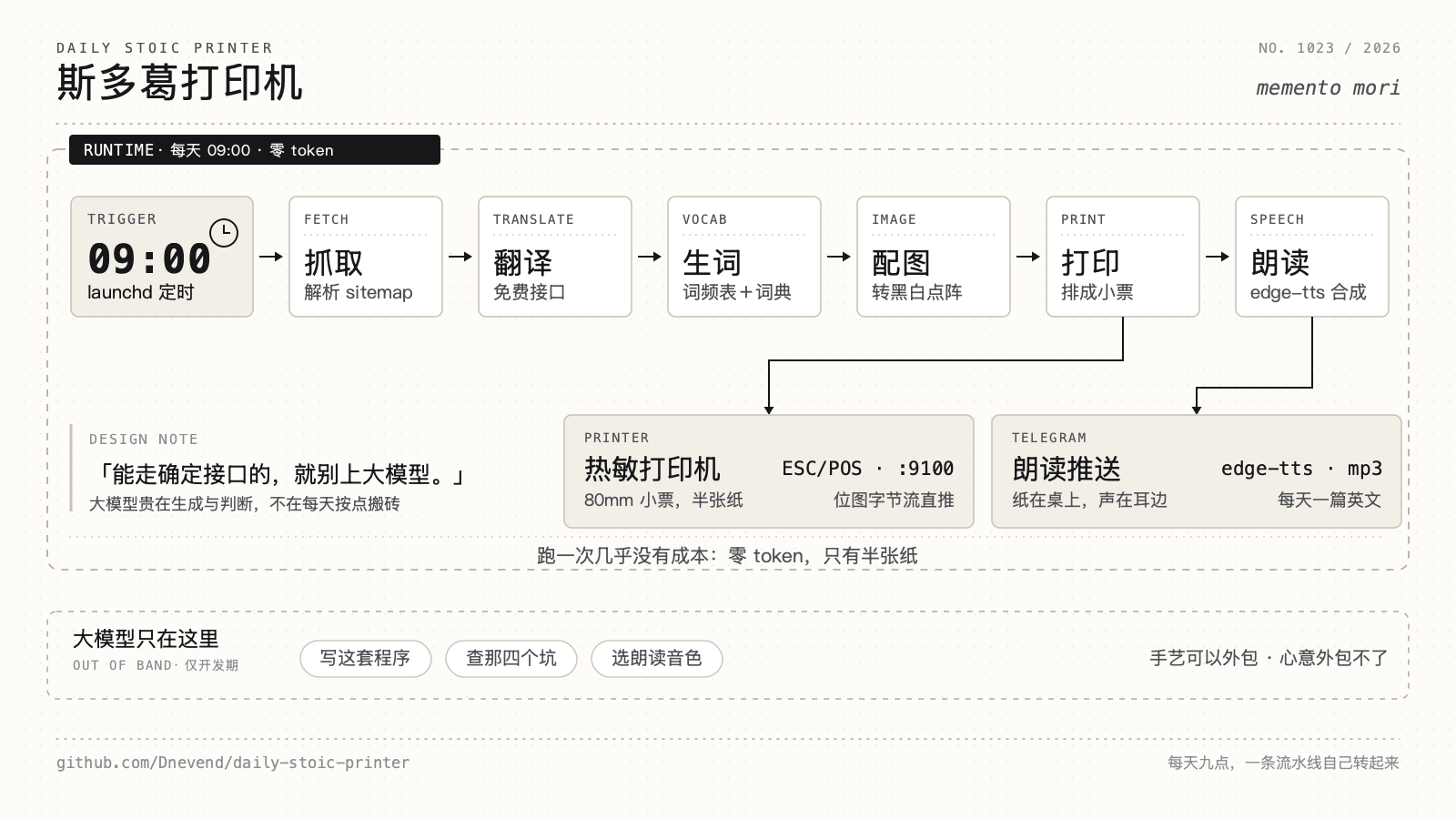Click the text 大模型贵在生成与判断，不在每天按点搬砖
1456x819 pixels.
tap(245, 504)
